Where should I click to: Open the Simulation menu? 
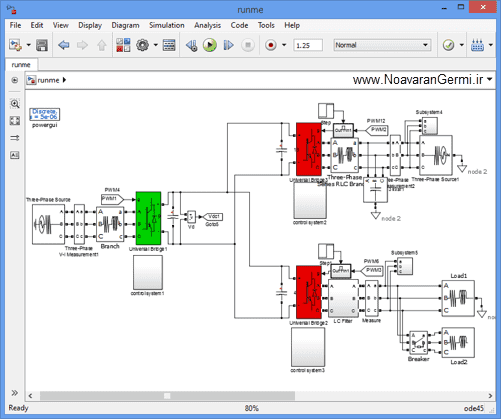pyautogui.click(x=167, y=25)
